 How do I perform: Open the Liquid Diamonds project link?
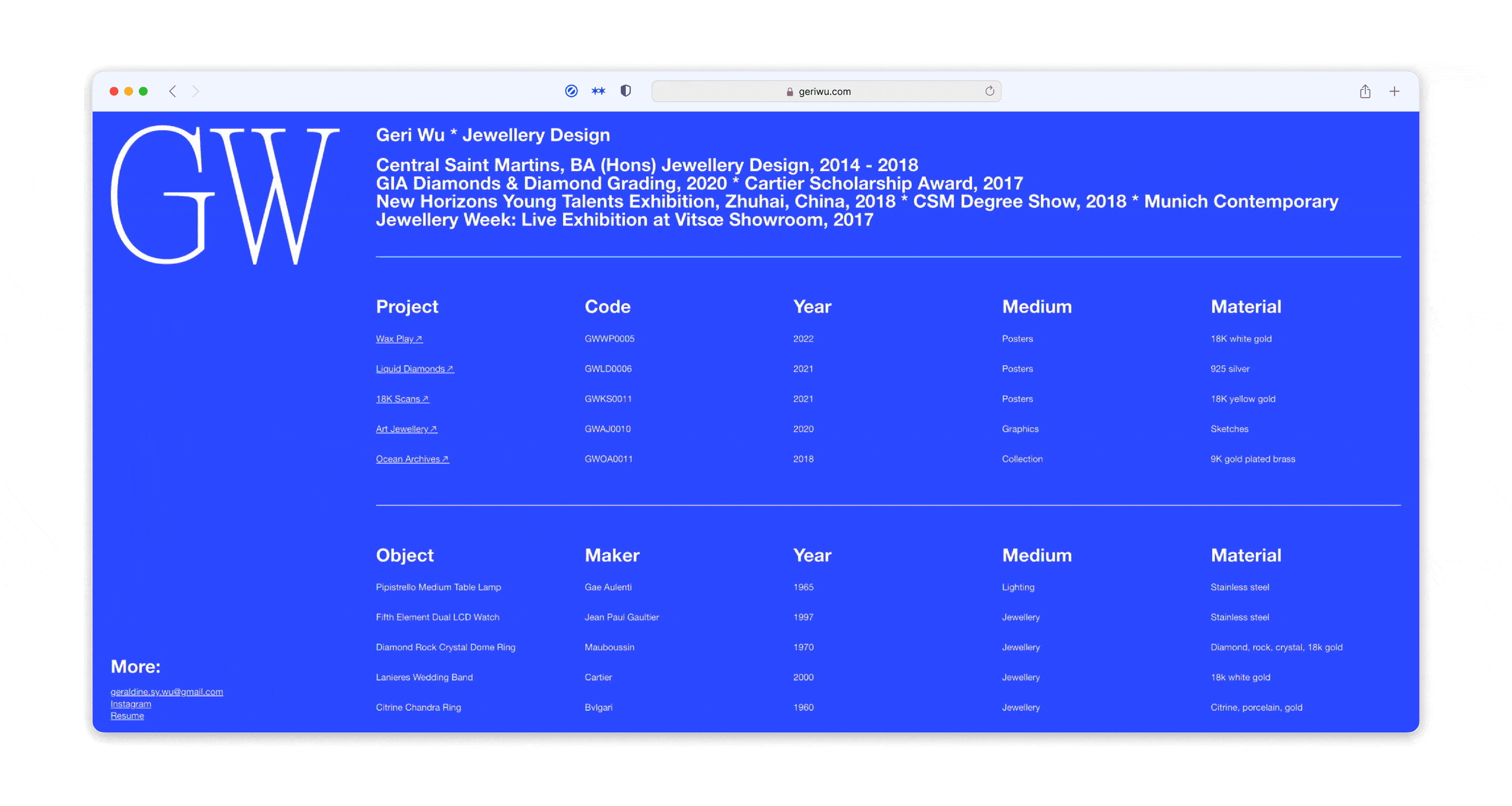coord(415,369)
